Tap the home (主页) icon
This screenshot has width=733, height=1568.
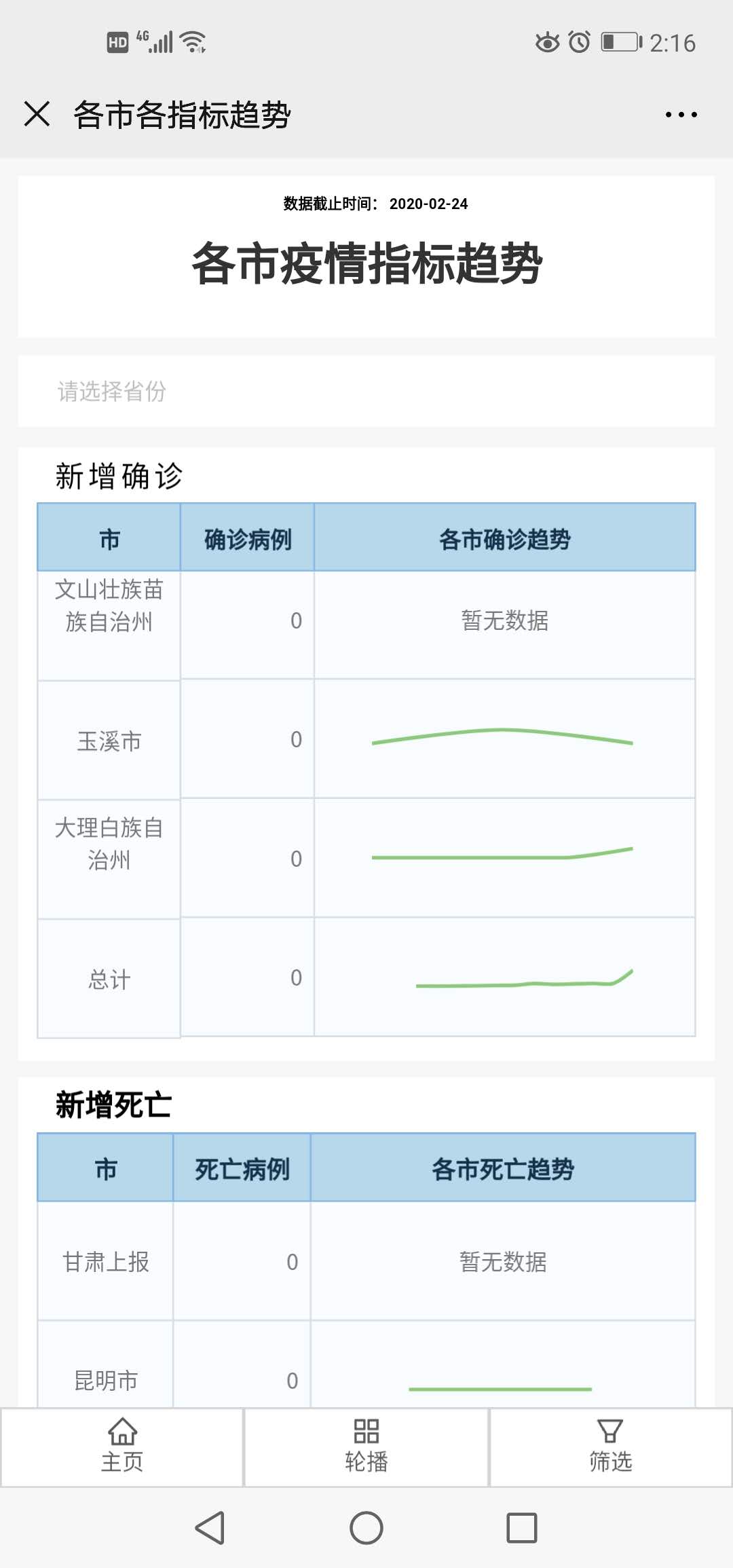[122, 1432]
